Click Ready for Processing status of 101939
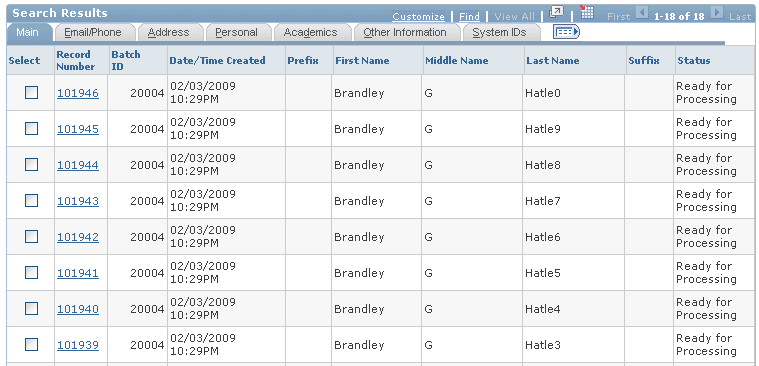 (x=706, y=345)
